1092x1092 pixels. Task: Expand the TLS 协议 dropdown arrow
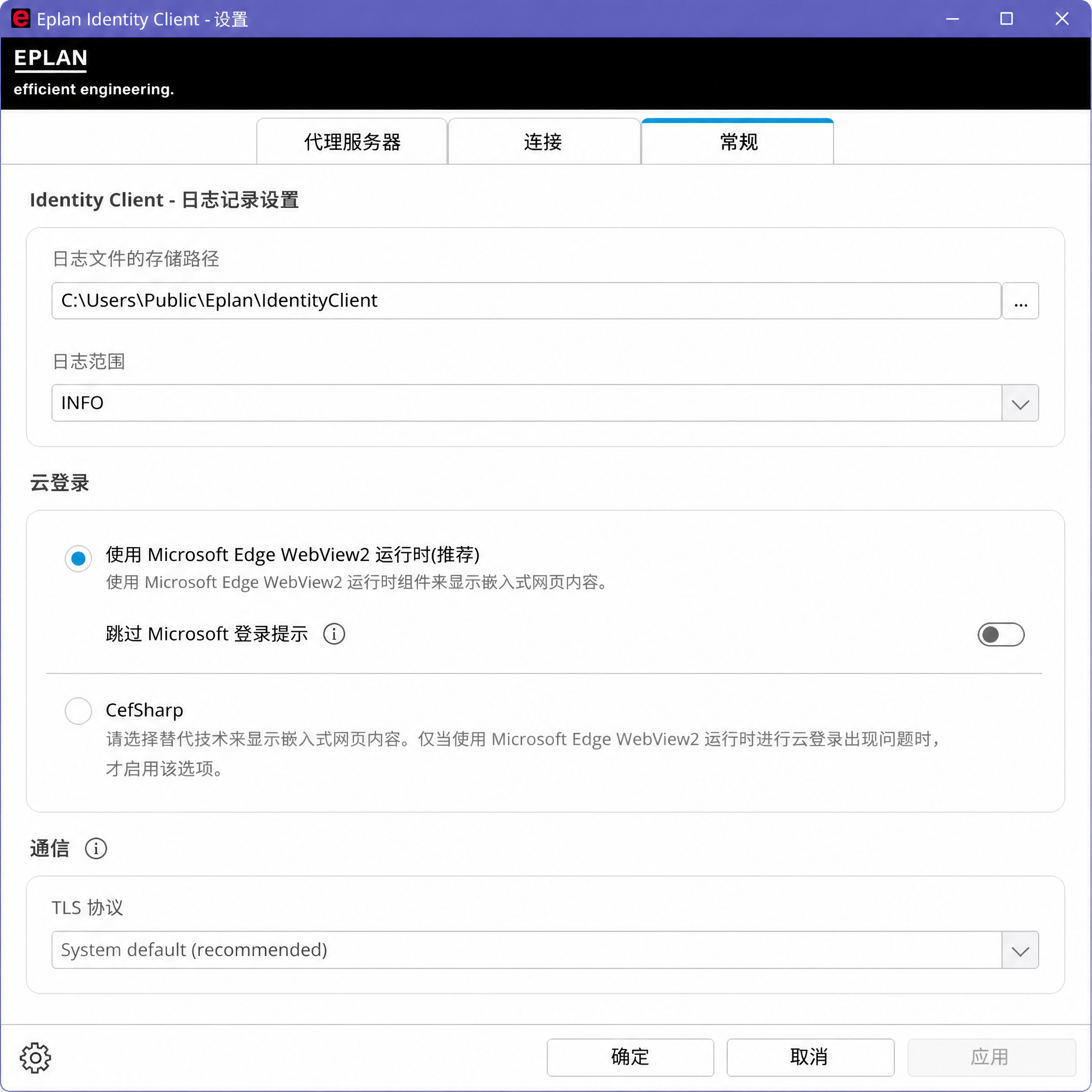pyautogui.click(x=1020, y=950)
